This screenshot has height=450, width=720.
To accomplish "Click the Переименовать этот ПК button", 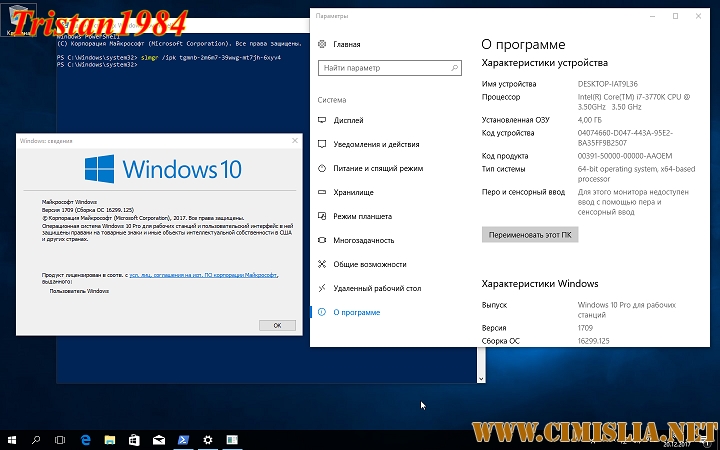I will tap(530, 234).
